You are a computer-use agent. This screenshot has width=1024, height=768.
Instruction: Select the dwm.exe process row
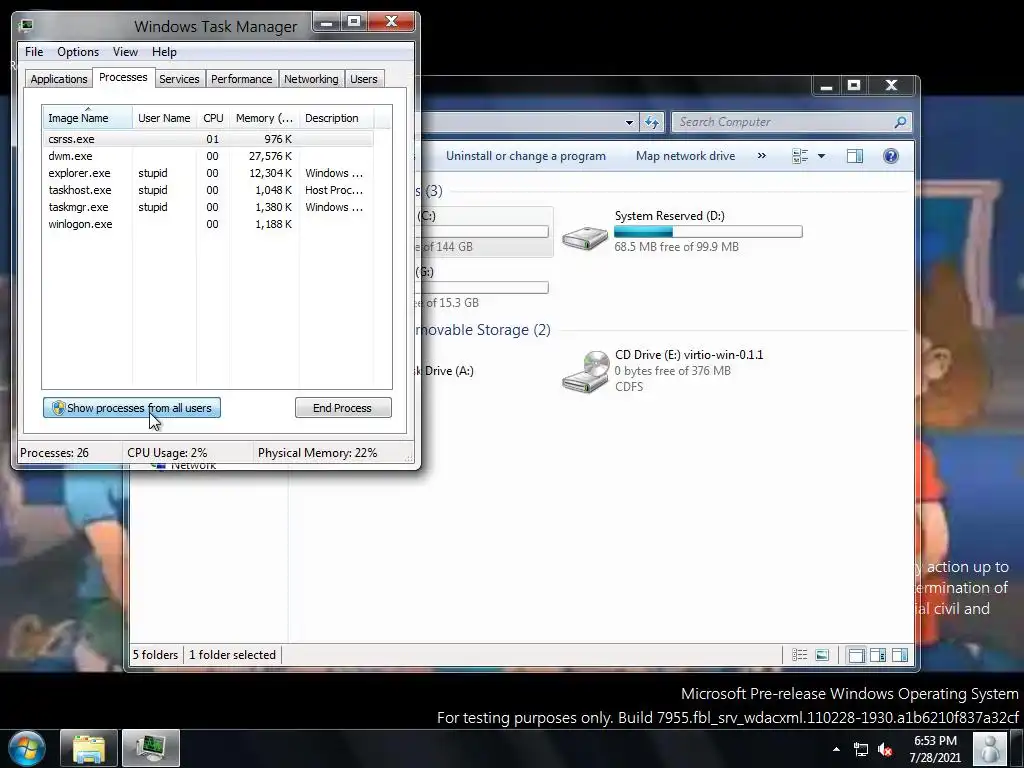click(x=208, y=155)
